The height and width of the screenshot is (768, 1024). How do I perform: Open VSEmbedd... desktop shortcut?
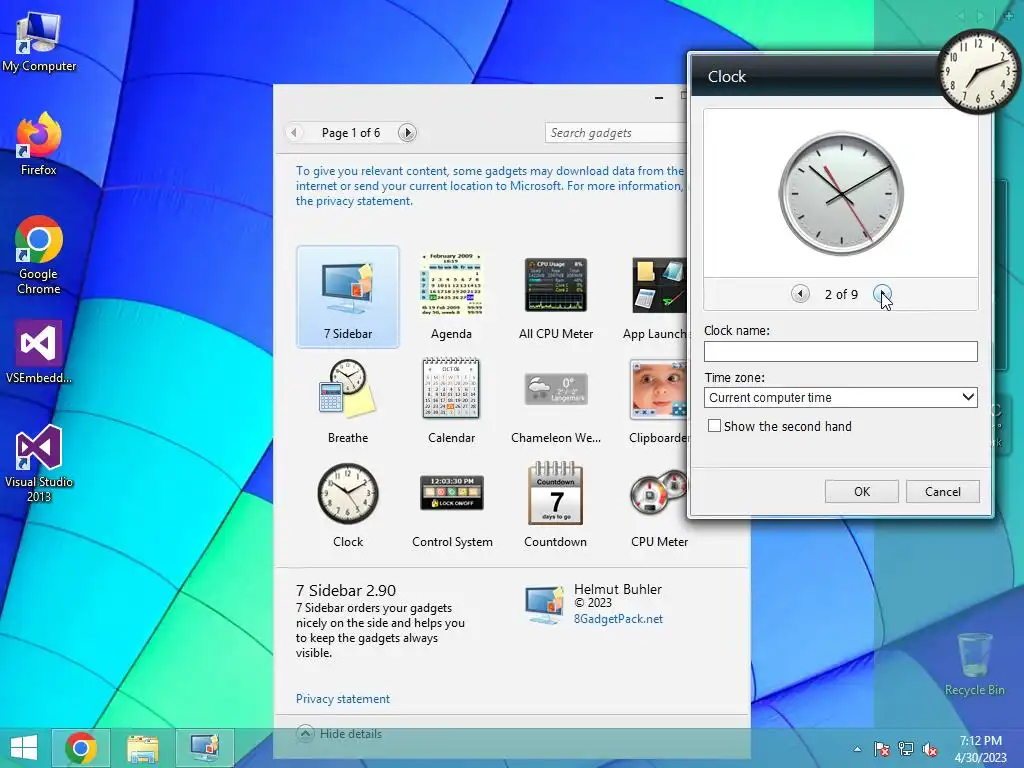coord(39,351)
